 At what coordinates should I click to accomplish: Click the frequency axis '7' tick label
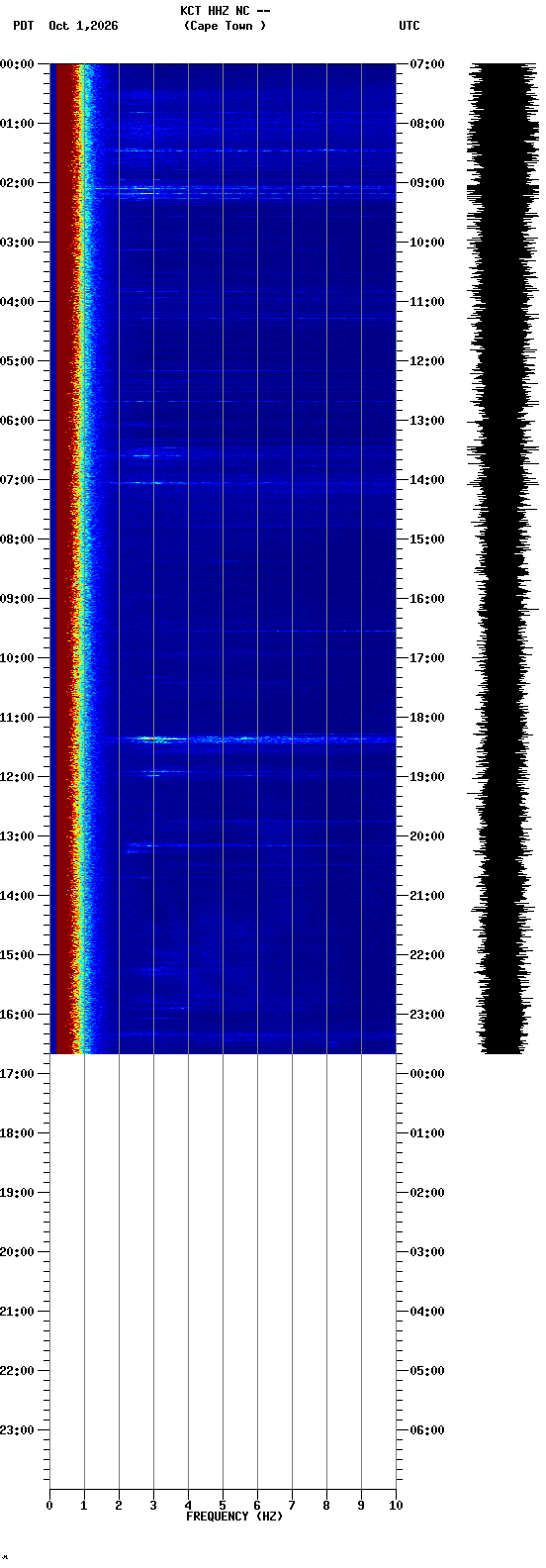click(292, 1506)
